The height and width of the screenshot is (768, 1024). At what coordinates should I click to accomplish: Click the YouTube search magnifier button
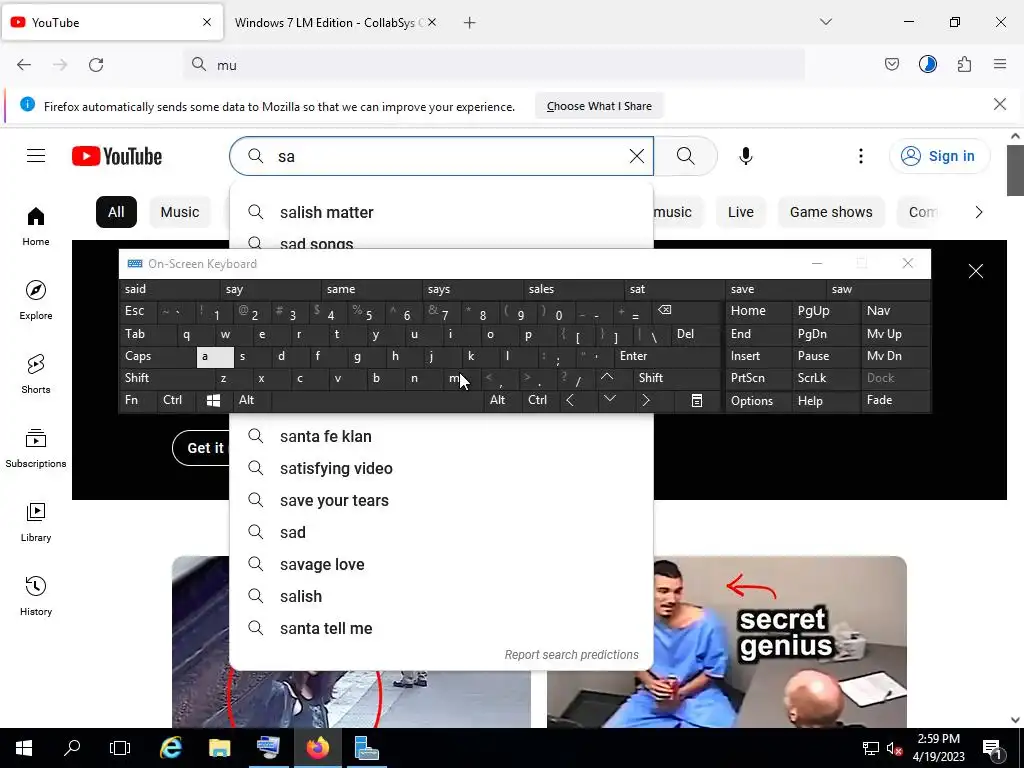click(685, 156)
